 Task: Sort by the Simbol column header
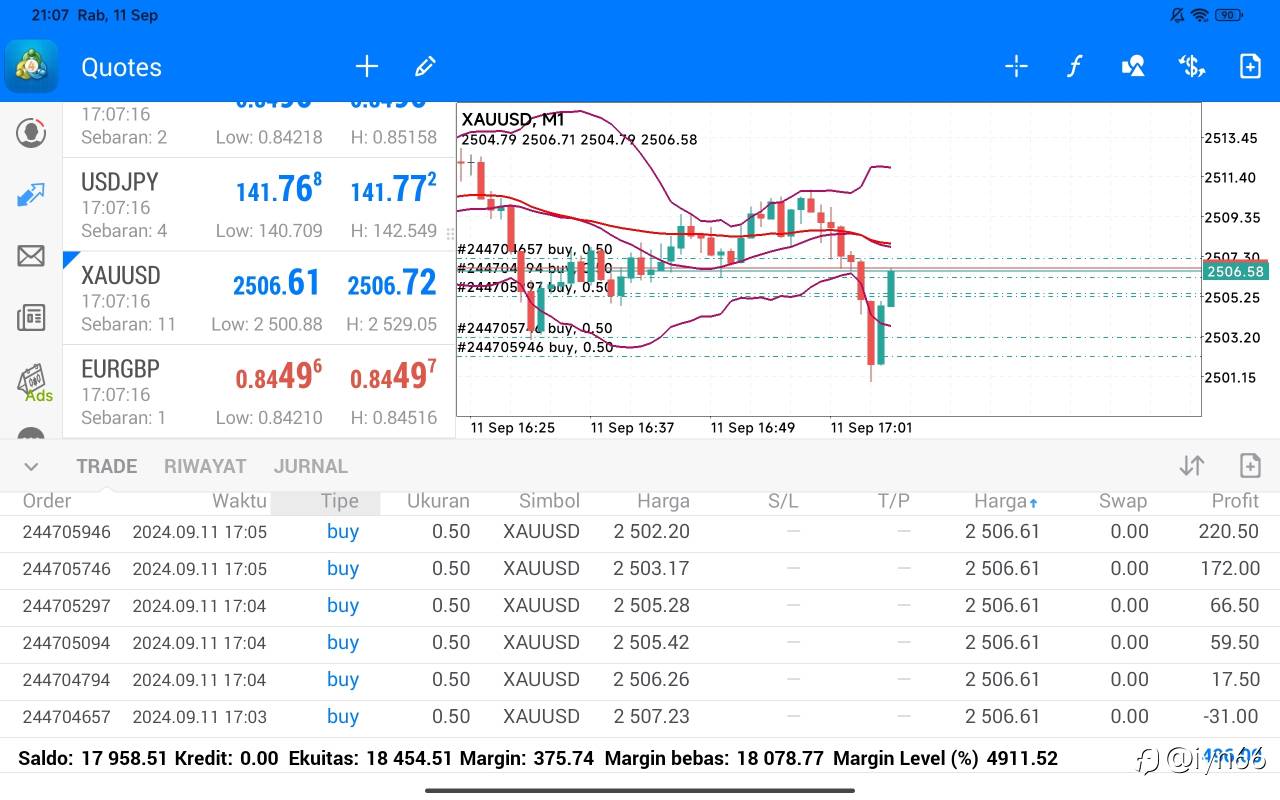[x=549, y=501]
